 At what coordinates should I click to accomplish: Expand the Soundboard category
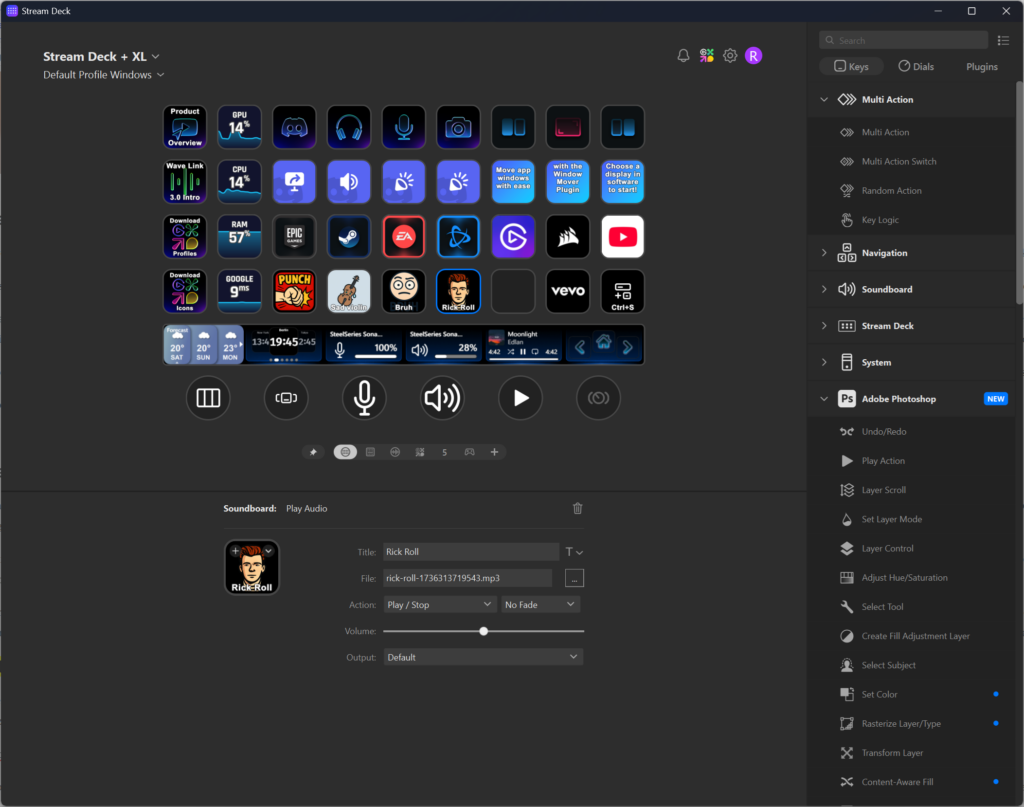coord(824,289)
